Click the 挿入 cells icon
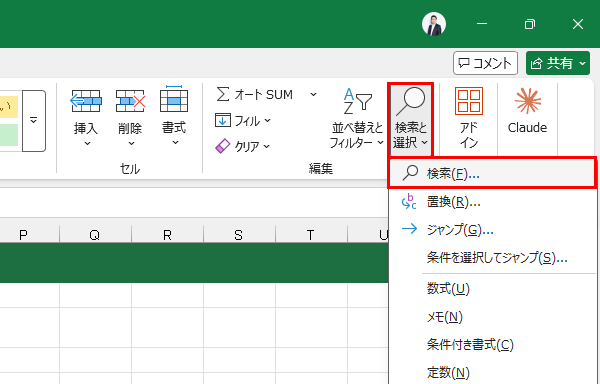 pyautogui.click(x=86, y=101)
